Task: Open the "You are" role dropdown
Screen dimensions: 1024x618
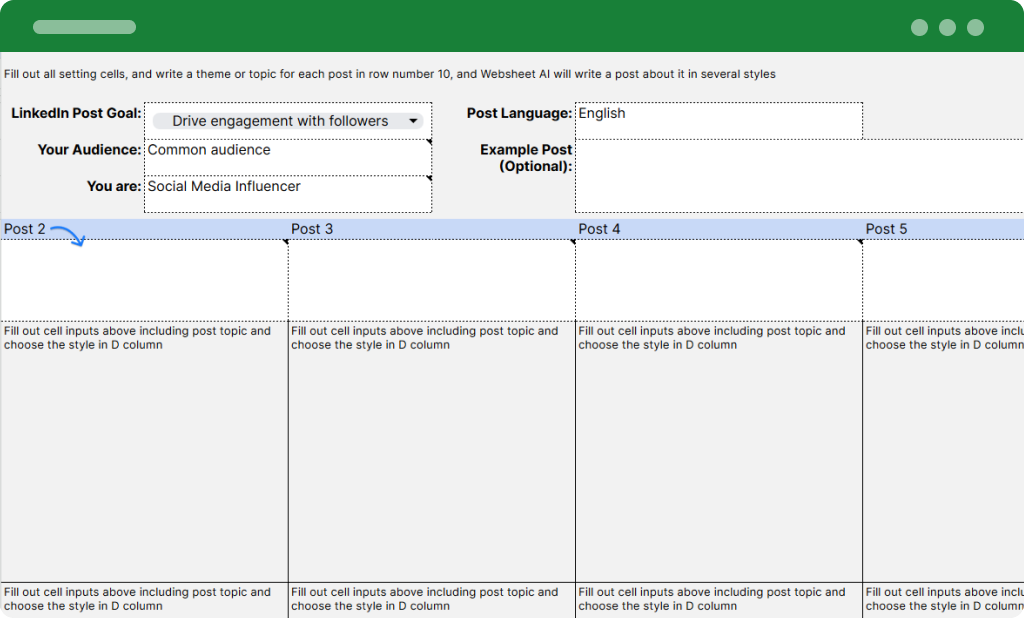Action: coord(289,189)
